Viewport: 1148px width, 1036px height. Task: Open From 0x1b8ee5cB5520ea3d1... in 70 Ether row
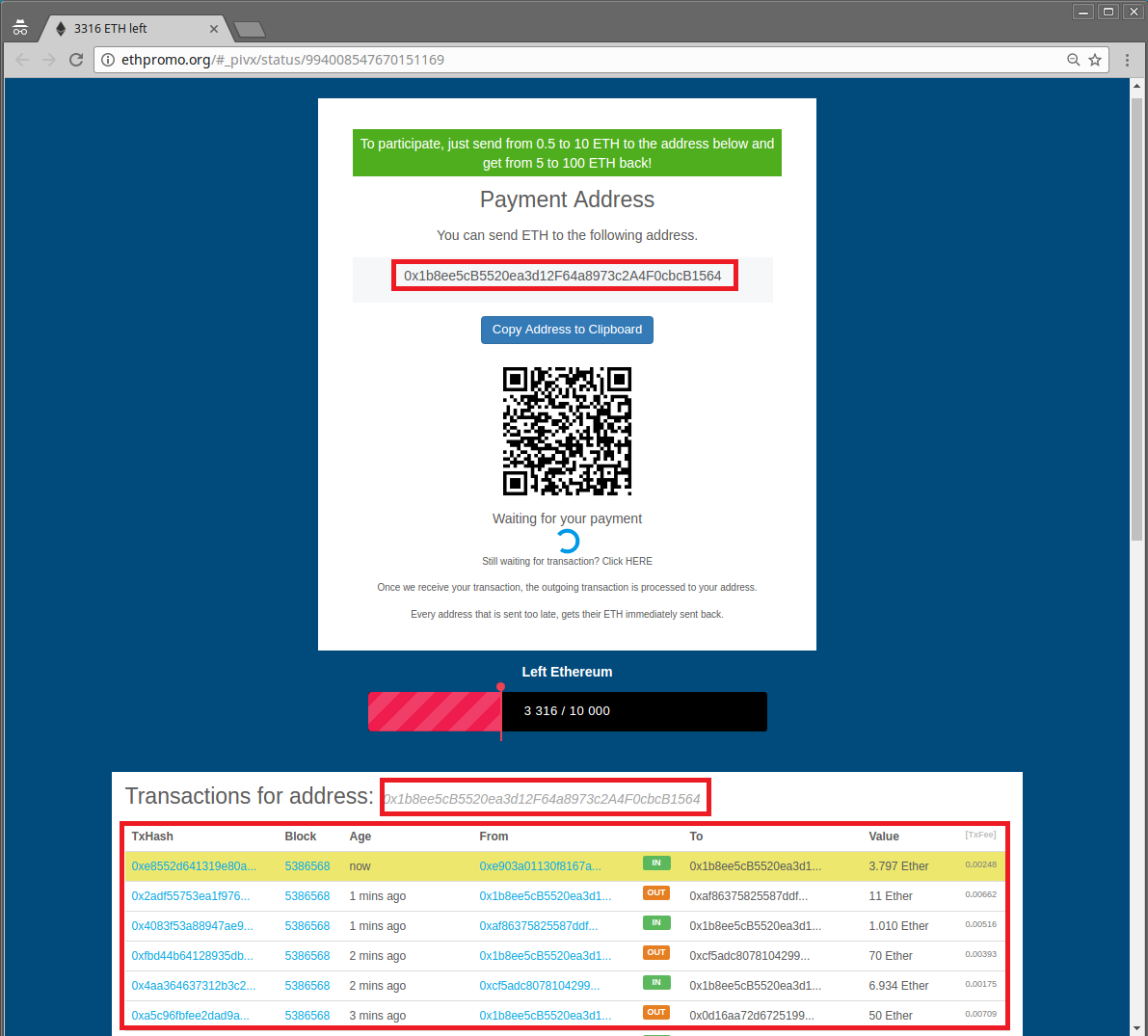click(546, 956)
